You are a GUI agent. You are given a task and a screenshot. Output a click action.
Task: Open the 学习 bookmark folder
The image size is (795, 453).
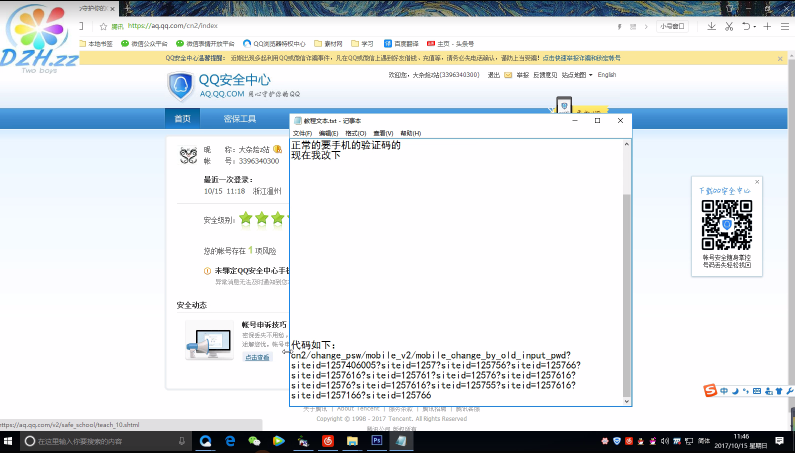coord(362,44)
